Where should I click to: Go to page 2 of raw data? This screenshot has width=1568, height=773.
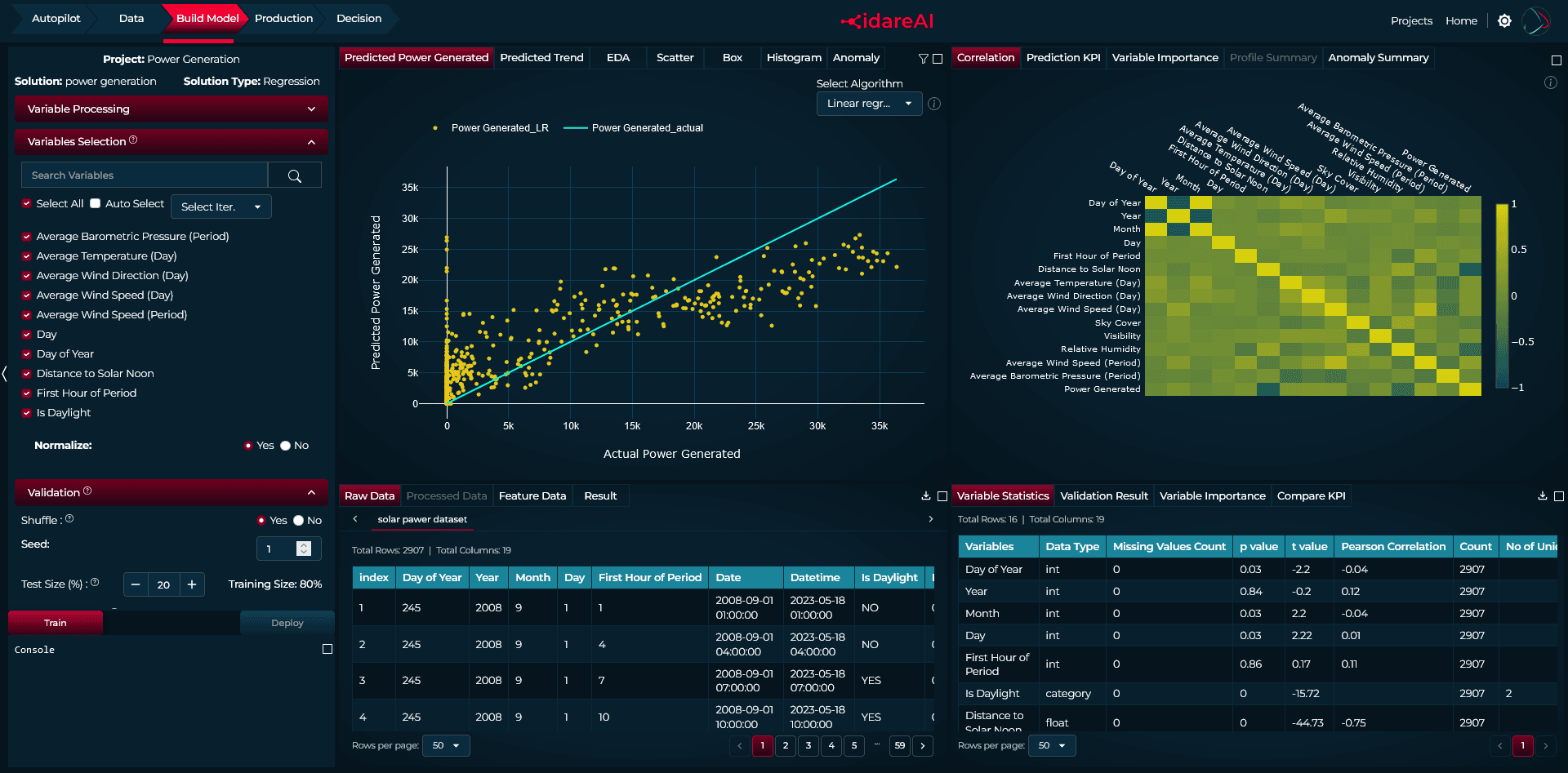pos(786,745)
